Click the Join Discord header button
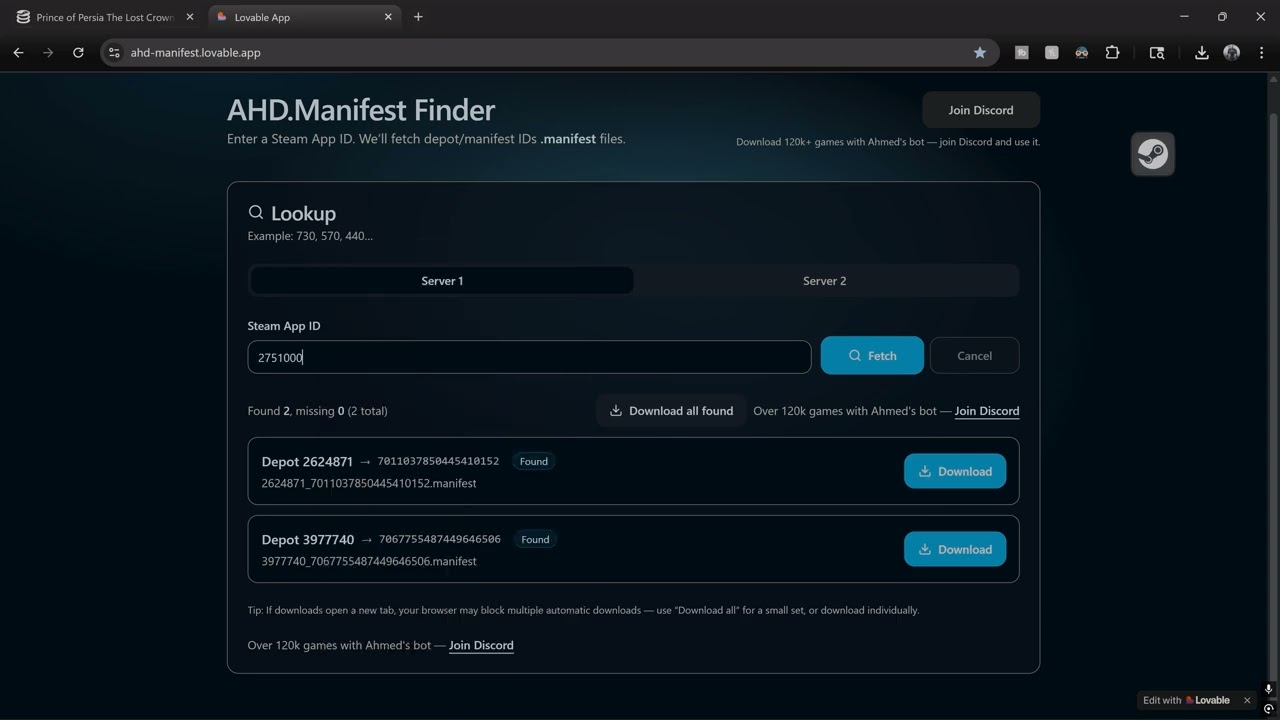This screenshot has height=720, width=1280. point(981,110)
